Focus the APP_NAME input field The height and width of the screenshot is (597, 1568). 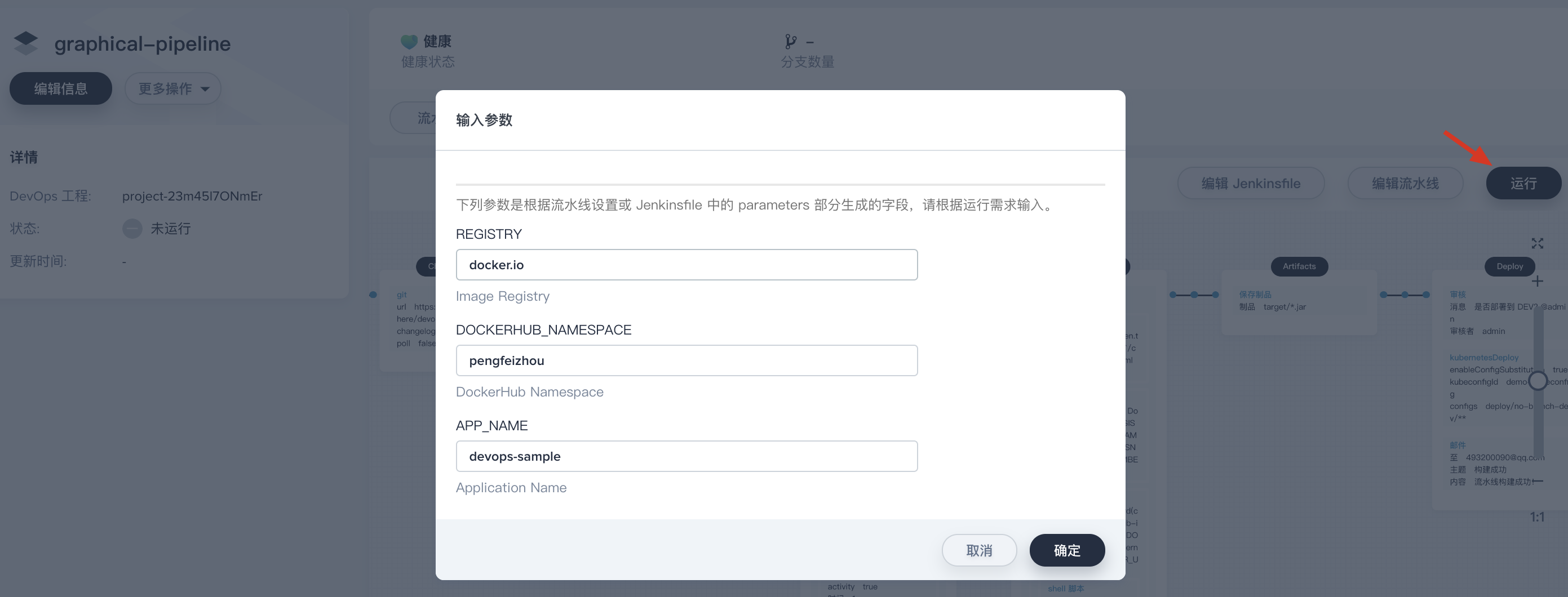pyautogui.click(x=686, y=456)
